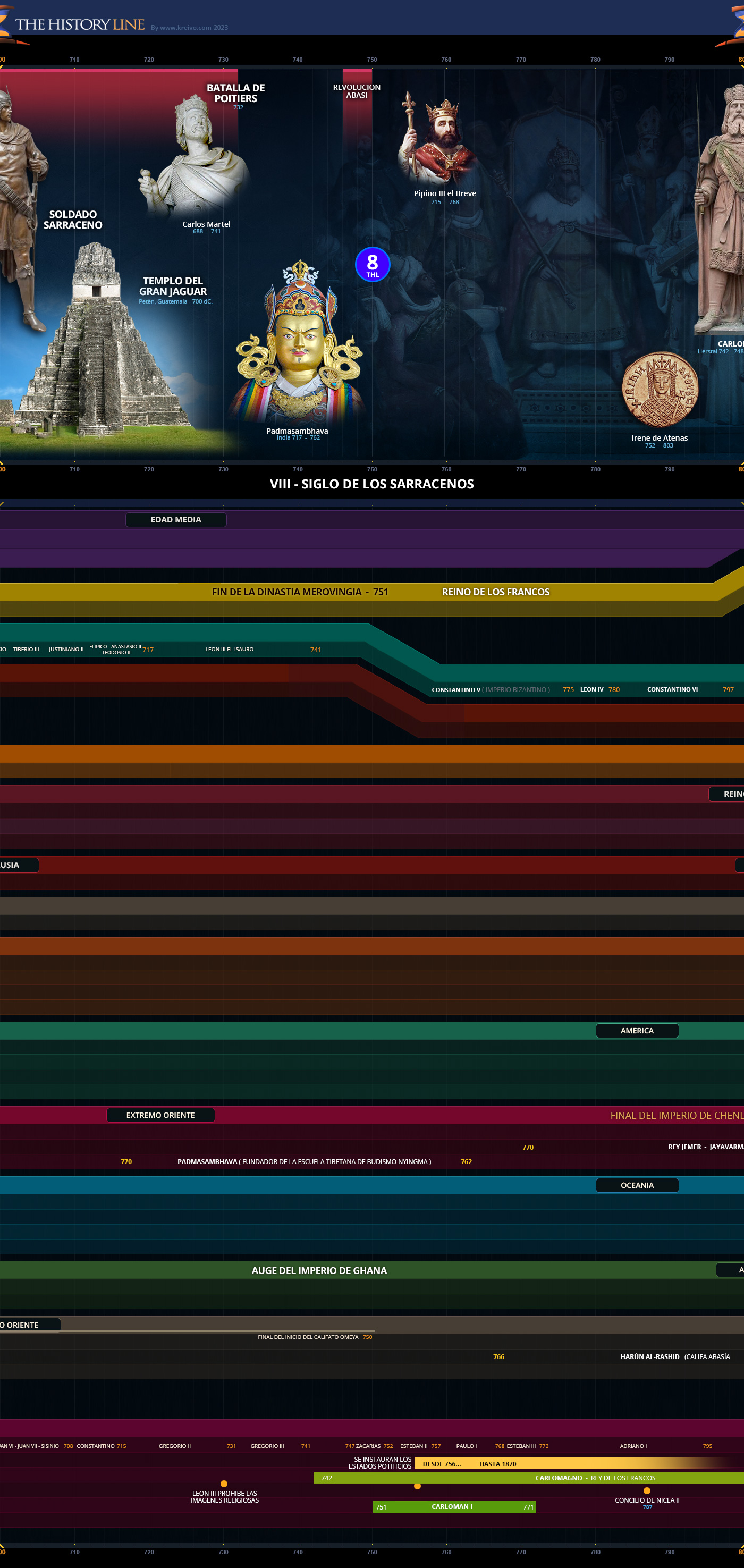The width and height of the screenshot is (744, 1568).
Task: Click orange dot below the Carlomagno bar
Action: pyautogui.click(x=417, y=1486)
